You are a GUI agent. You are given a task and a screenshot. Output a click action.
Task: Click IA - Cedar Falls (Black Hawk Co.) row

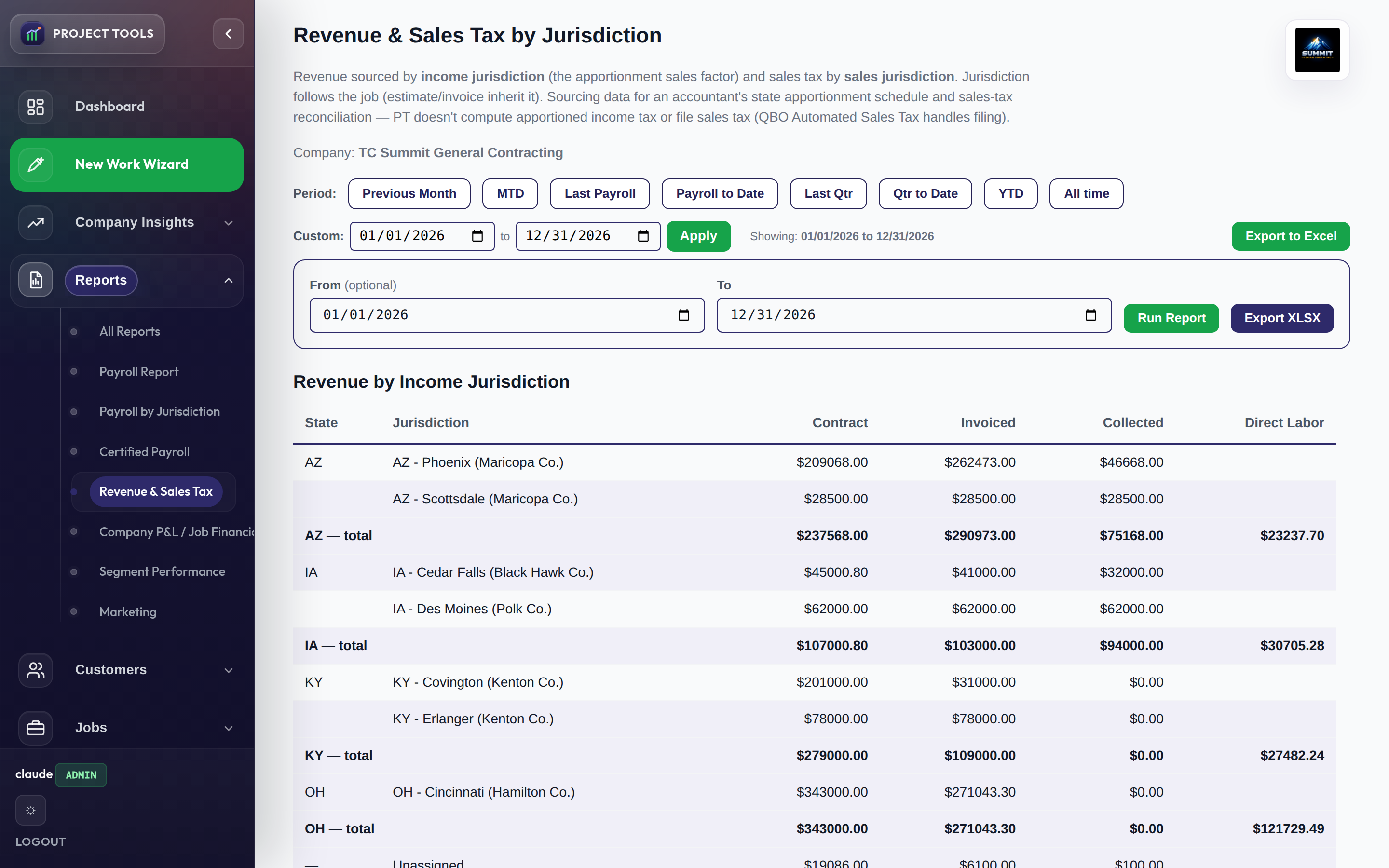coord(814,572)
